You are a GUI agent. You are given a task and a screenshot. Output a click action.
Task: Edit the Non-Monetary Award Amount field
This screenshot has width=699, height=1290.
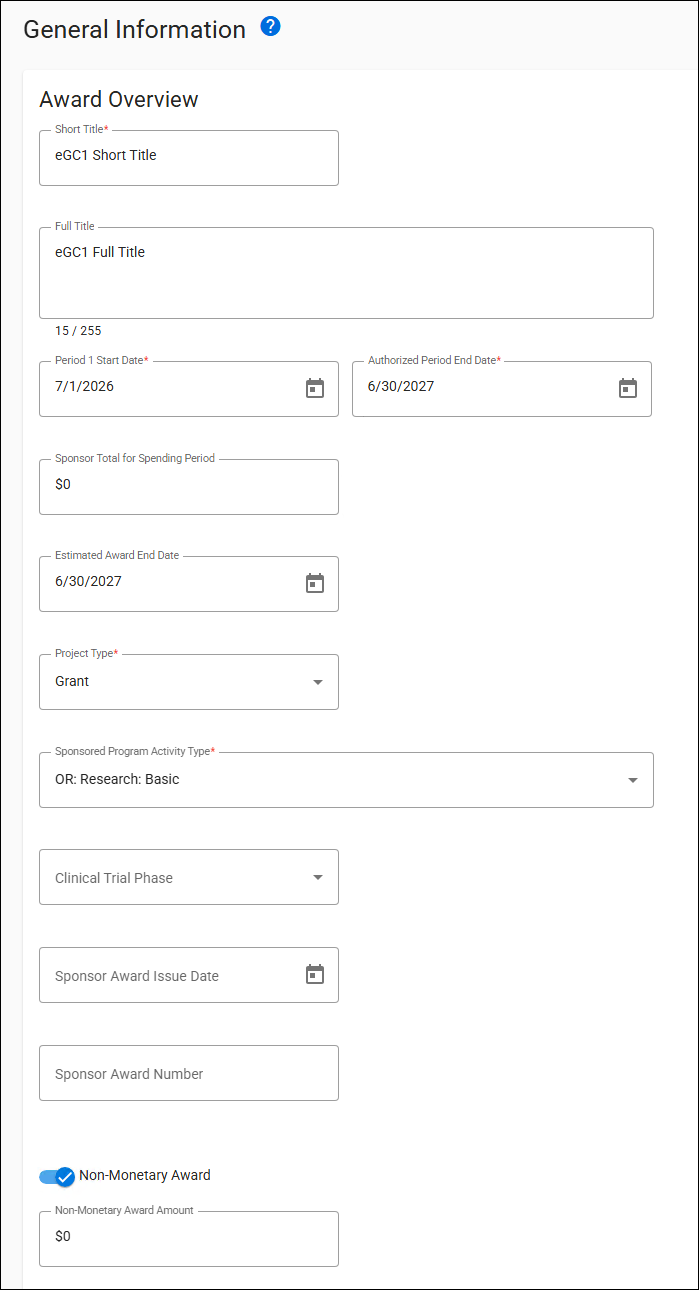tap(188, 1238)
